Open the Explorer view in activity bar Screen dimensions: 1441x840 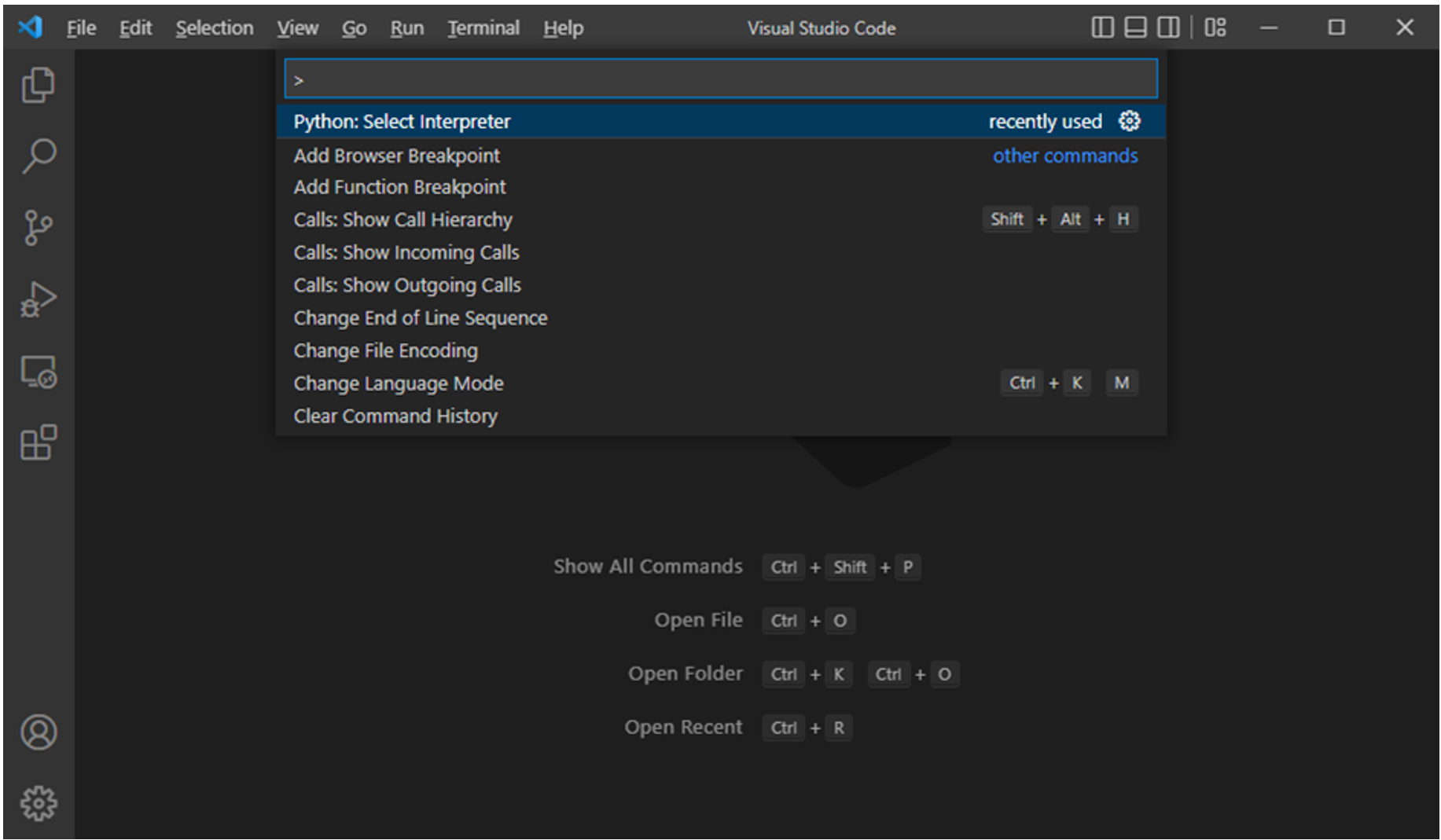tap(38, 85)
